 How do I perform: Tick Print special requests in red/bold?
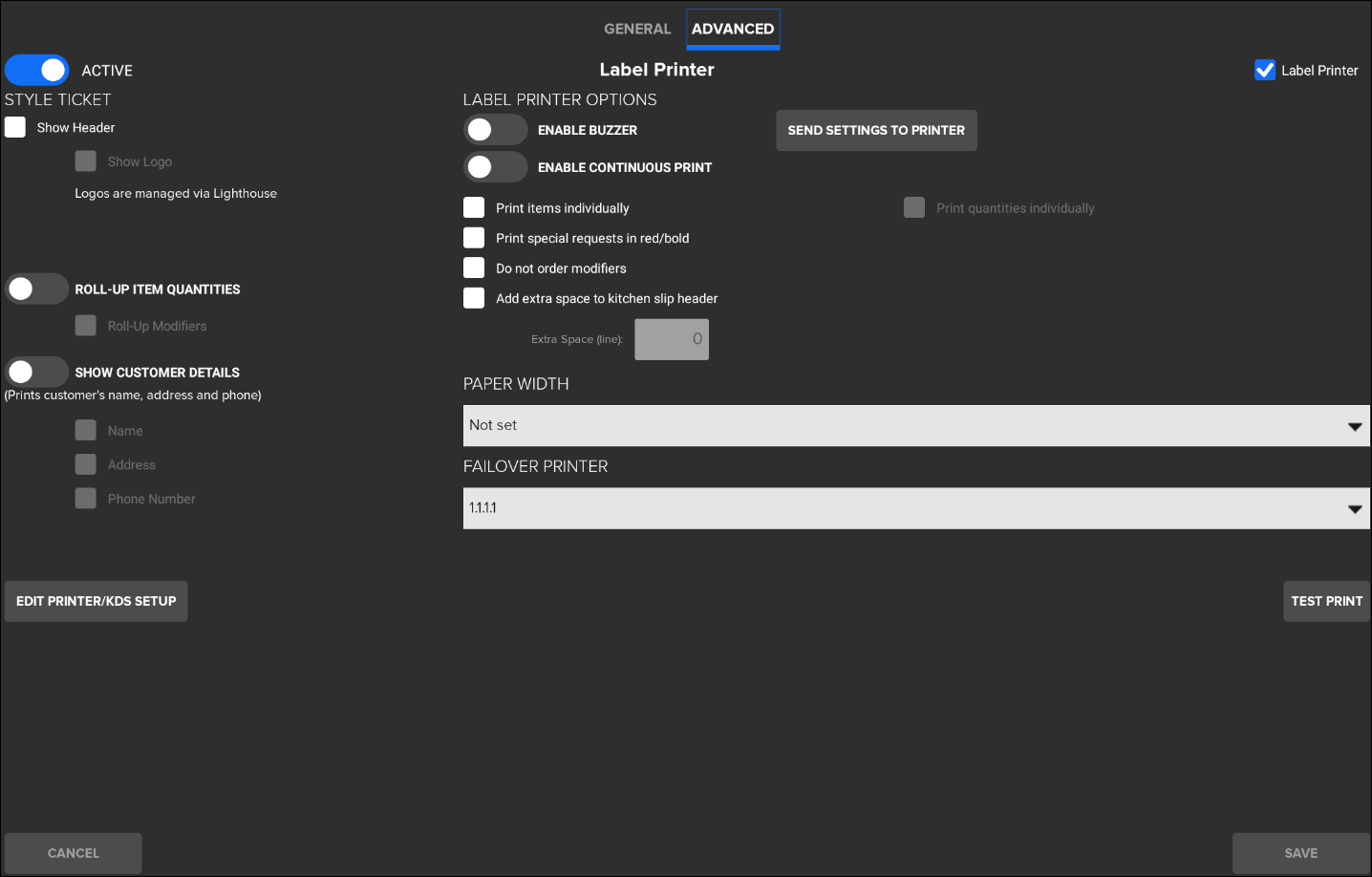click(x=474, y=238)
